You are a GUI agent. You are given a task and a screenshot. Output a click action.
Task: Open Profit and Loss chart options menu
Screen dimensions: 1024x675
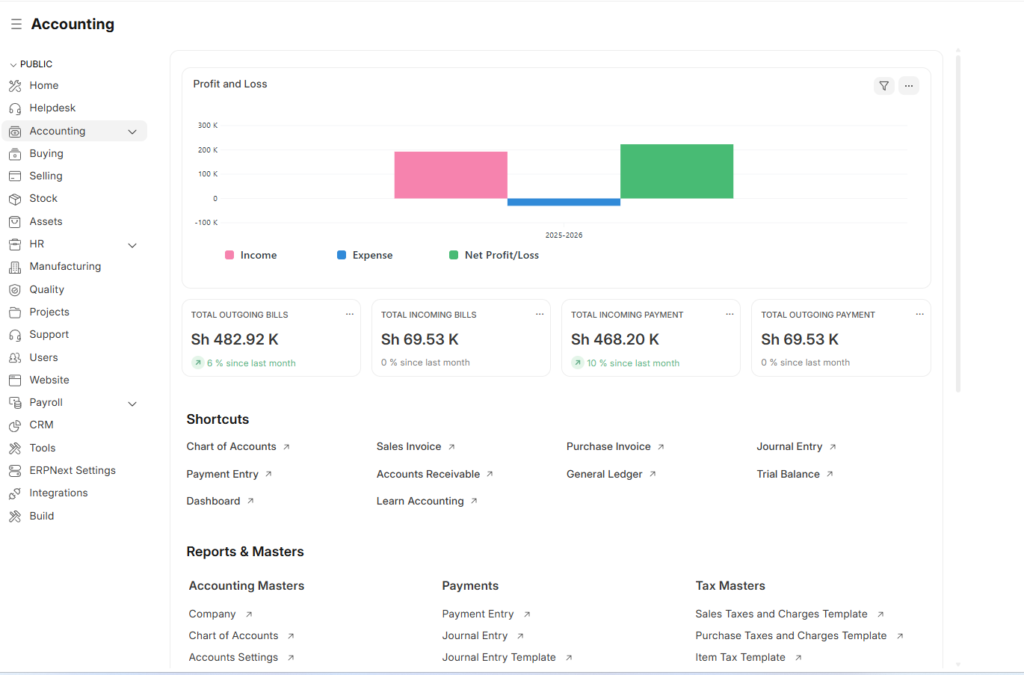tap(908, 86)
